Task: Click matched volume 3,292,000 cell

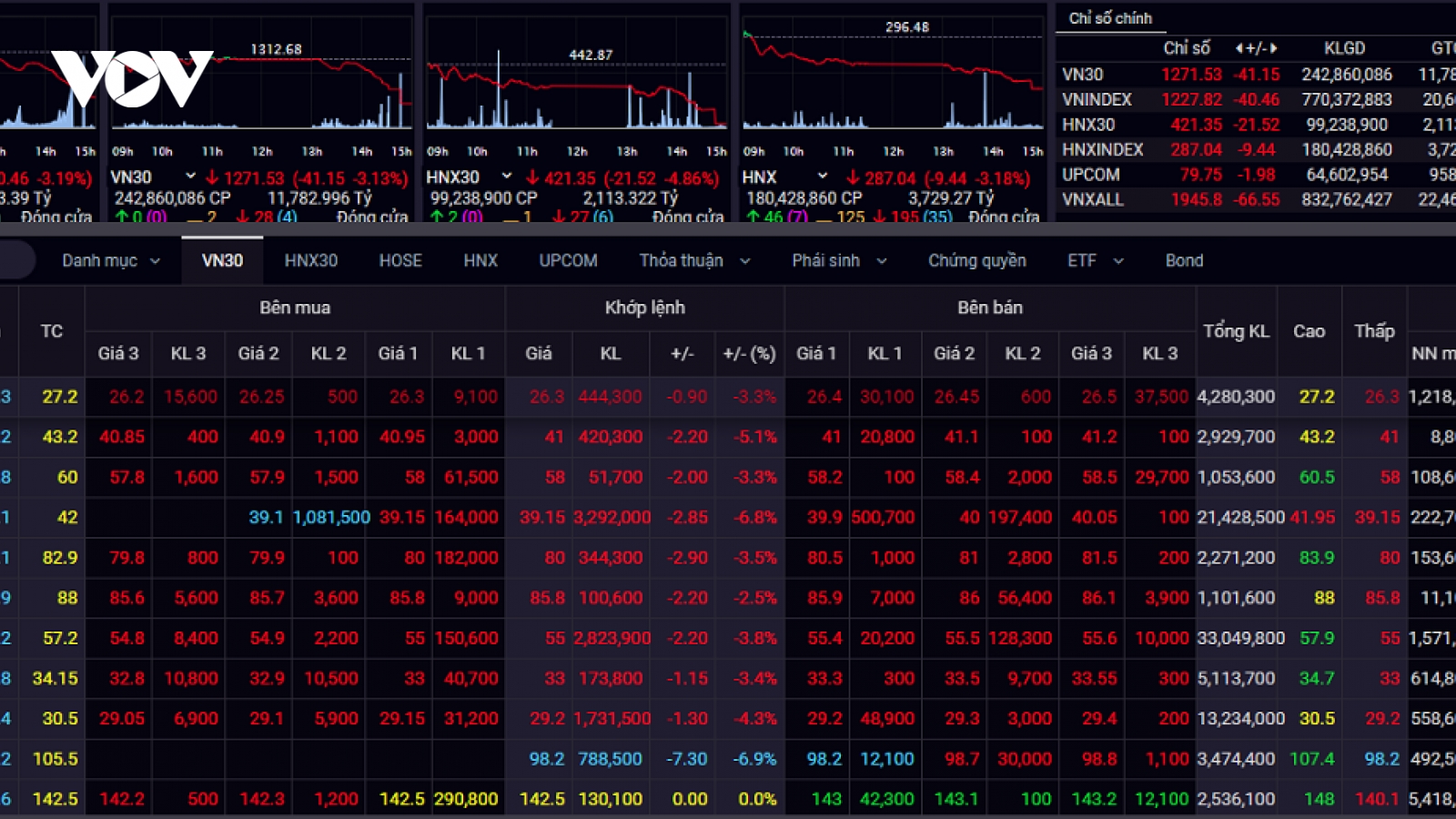Action: (612, 517)
